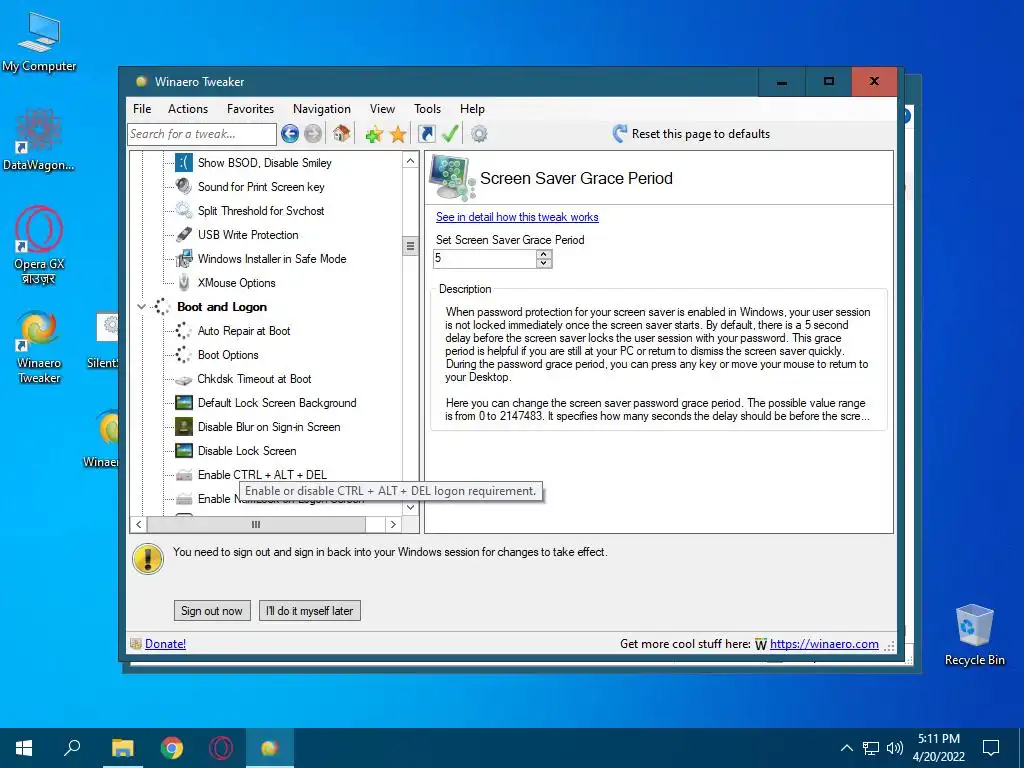This screenshot has width=1024, height=768.
Task: Open DataWagon desktop shortcut
Action: tap(39, 140)
